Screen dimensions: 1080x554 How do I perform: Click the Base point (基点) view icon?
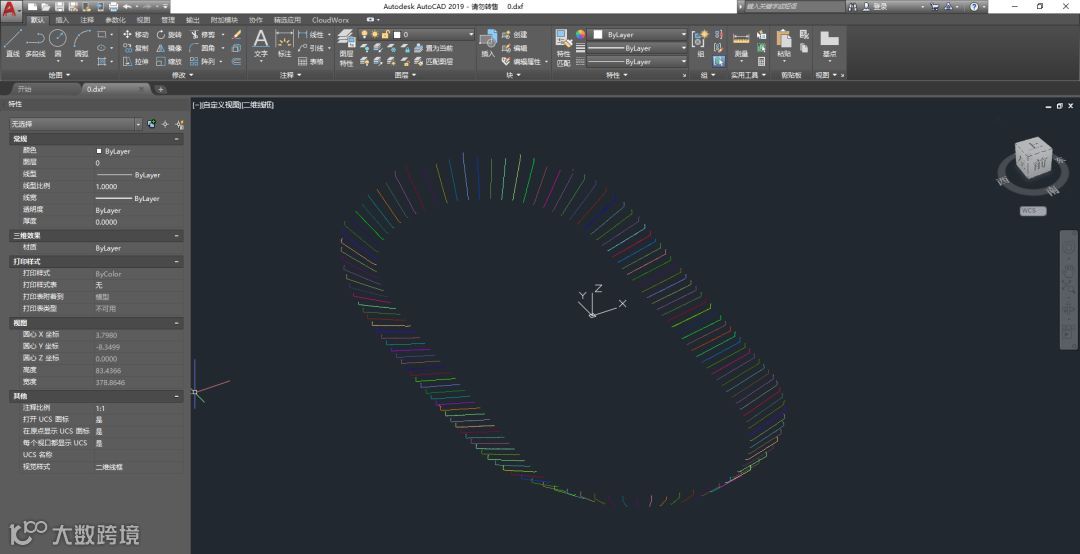(829, 43)
